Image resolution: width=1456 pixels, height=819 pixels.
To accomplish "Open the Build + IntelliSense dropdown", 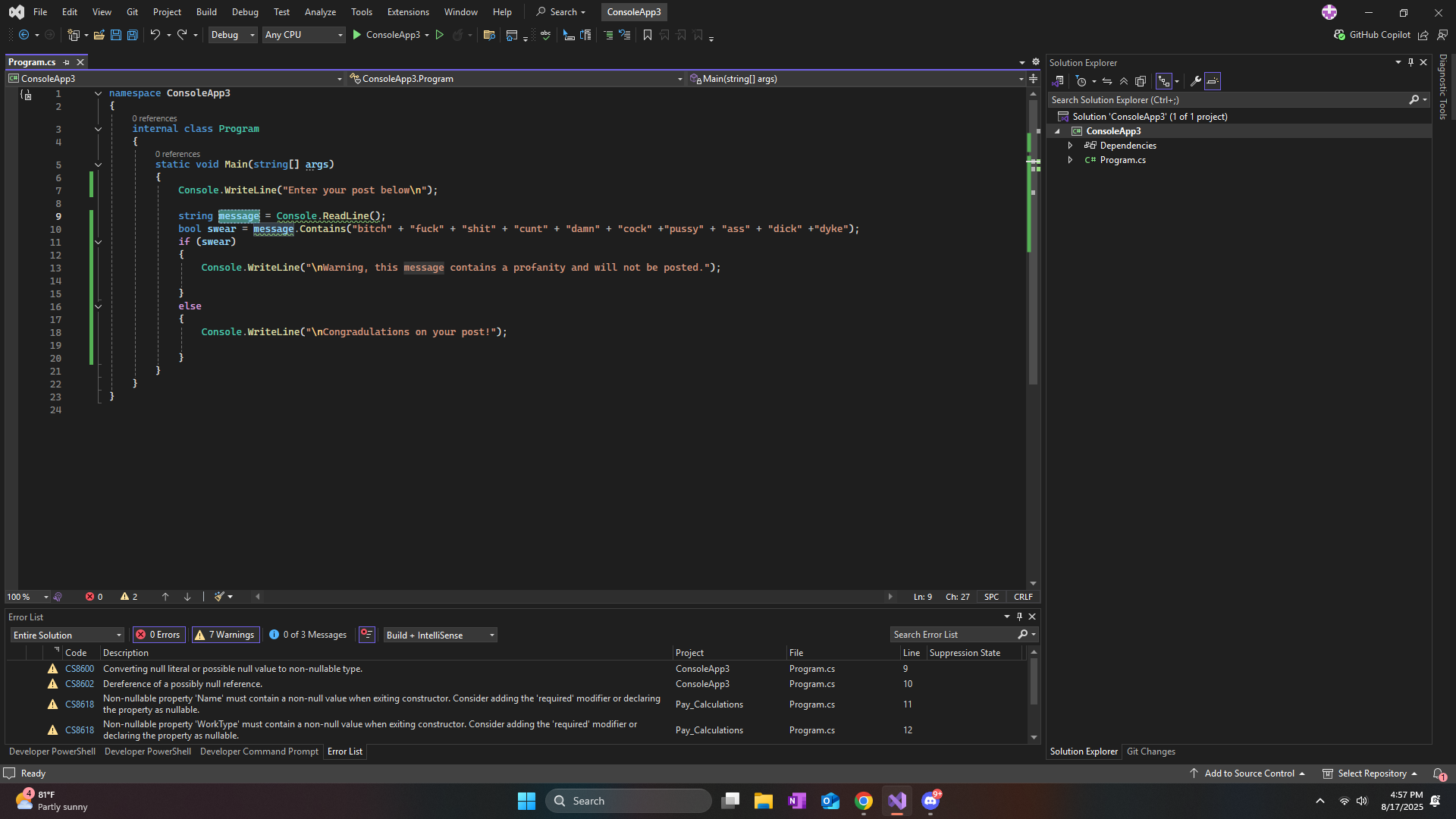I will [440, 635].
